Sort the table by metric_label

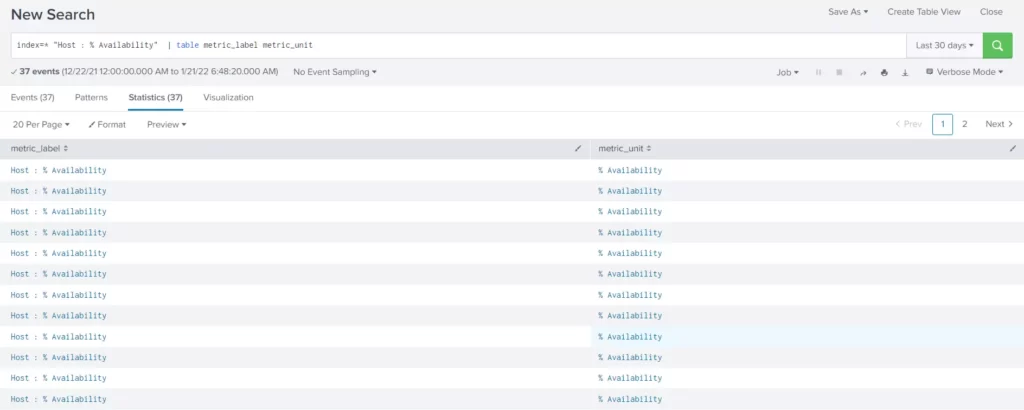tap(39, 149)
